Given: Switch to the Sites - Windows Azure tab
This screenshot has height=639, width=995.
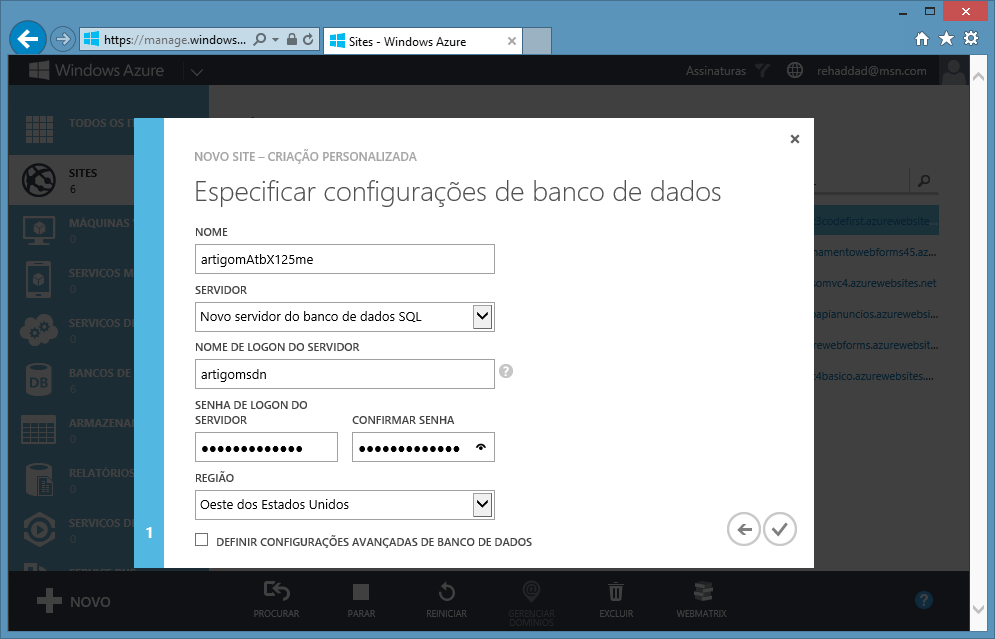Looking at the screenshot, I should click(x=423, y=41).
